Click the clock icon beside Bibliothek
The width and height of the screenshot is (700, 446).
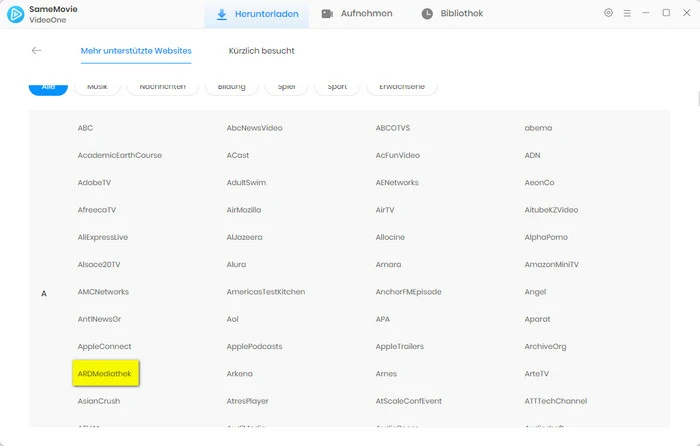click(427, 14)
